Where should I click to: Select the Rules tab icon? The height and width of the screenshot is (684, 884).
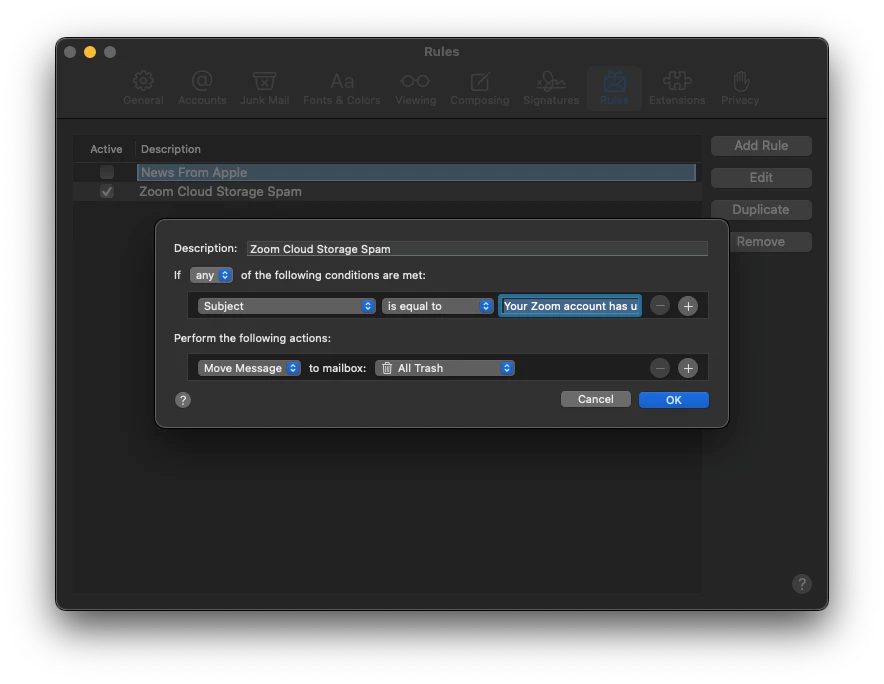pyautogui.click(x=614, y=88)
